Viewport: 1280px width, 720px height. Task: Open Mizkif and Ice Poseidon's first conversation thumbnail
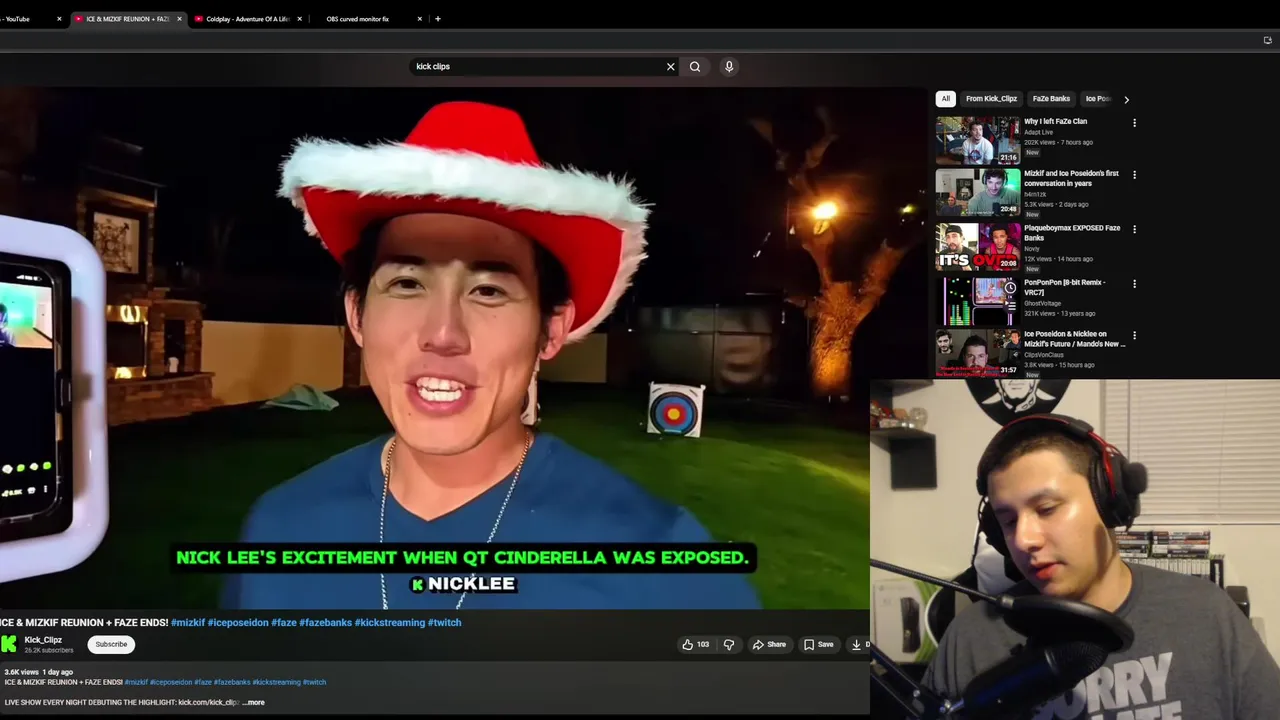click(978, 193)
